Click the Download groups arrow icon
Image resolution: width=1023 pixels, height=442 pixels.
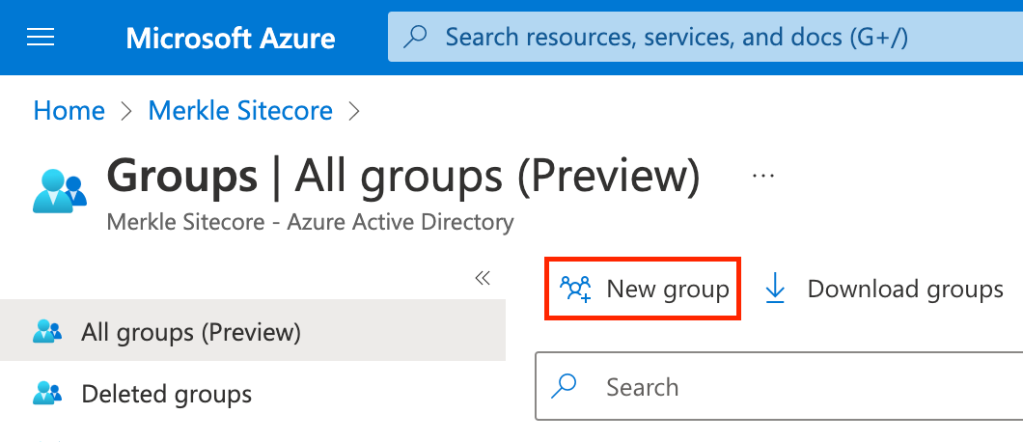(774, 289)
